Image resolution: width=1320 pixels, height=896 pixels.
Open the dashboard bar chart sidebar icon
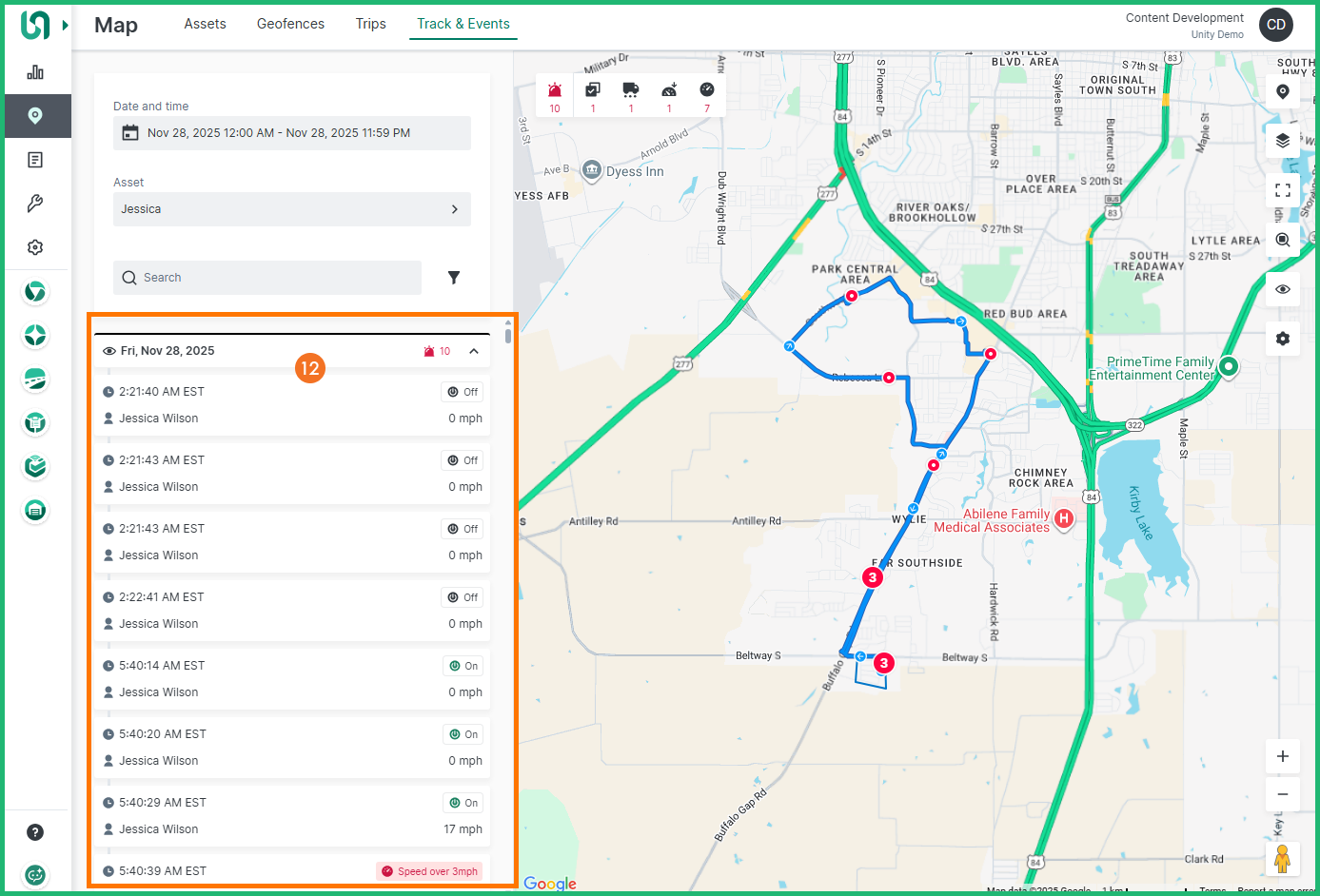coord(35,72)
